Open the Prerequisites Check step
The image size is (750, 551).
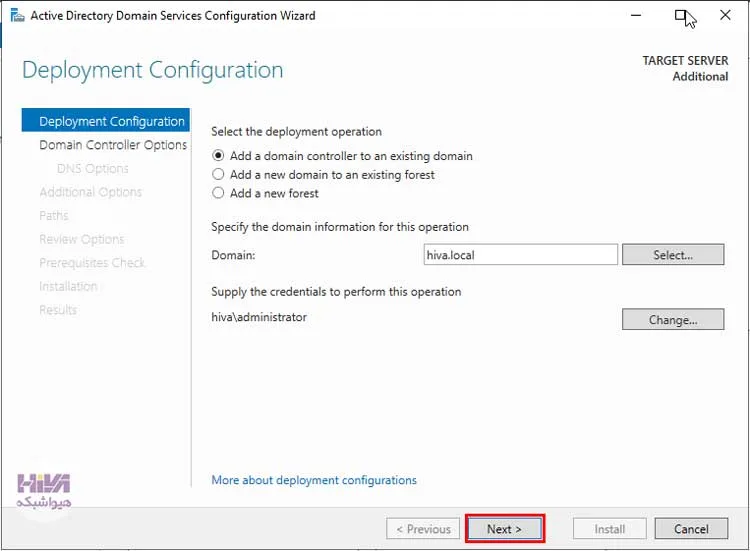[92, 263]
